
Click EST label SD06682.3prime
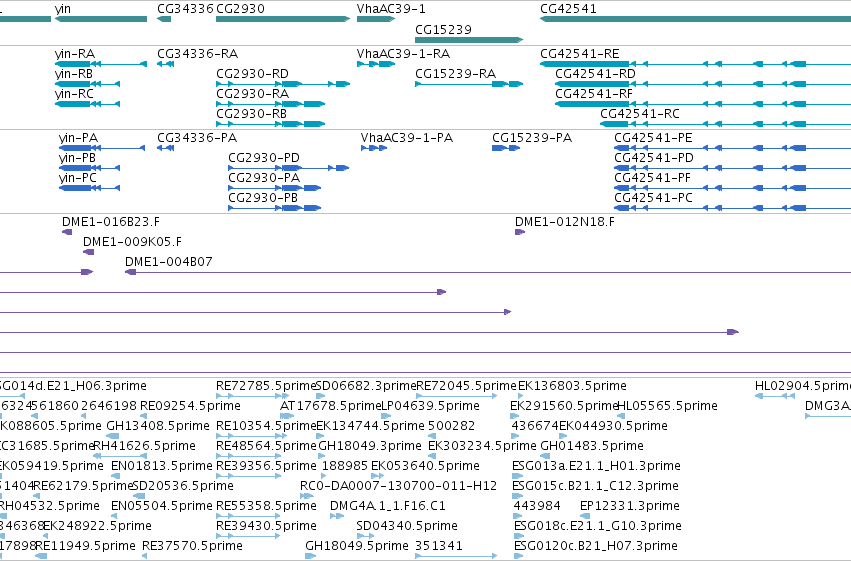[366, 386]
